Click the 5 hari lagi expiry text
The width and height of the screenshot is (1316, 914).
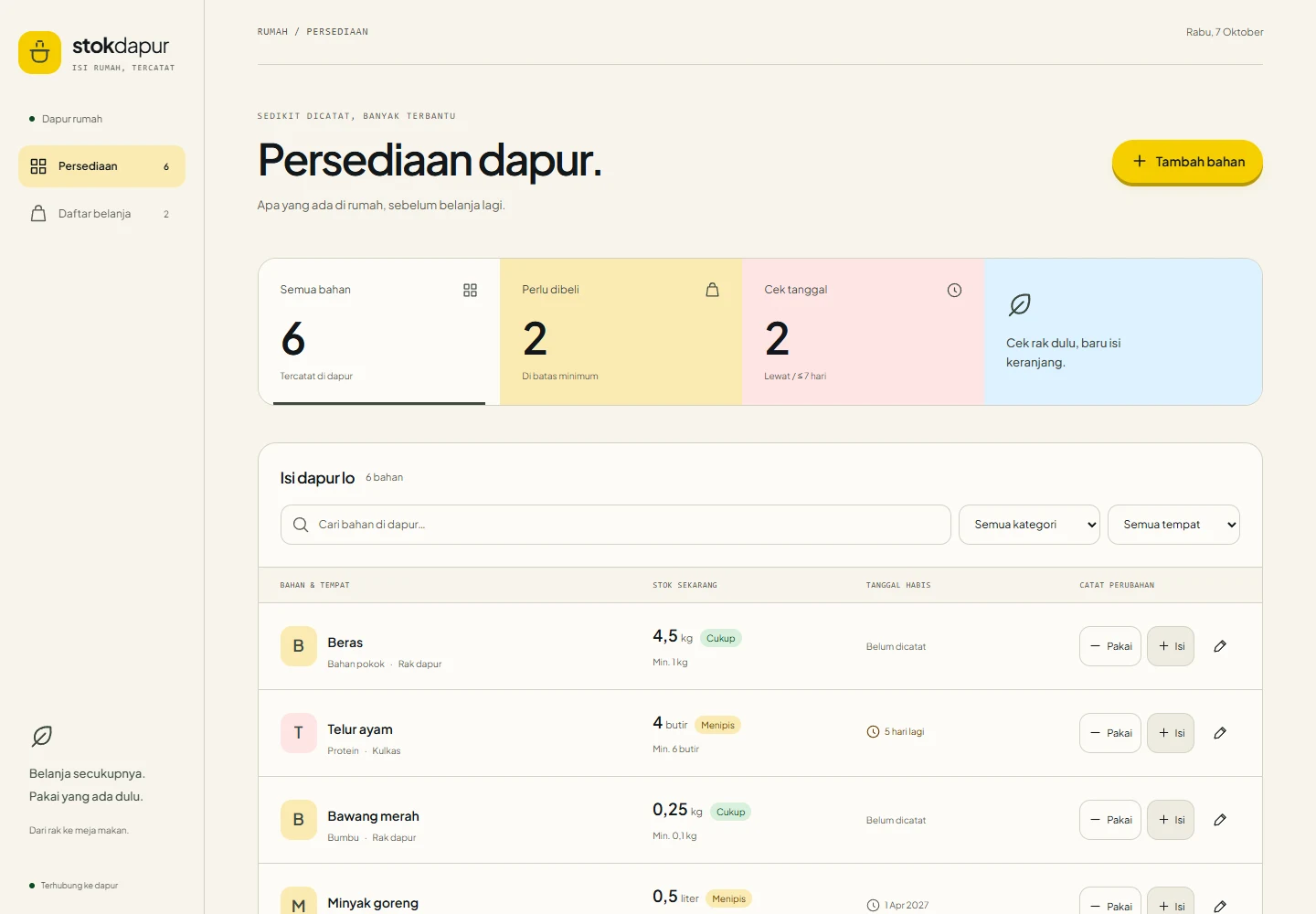[904, 732]
